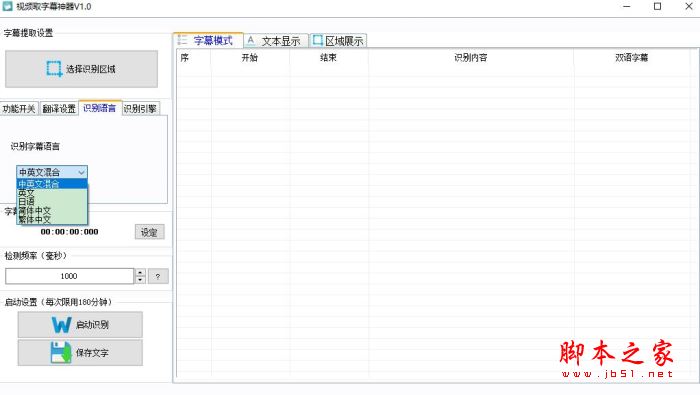Pick 日语 from the language list
This screenshot has width=700, height=395.
point(52,202)
